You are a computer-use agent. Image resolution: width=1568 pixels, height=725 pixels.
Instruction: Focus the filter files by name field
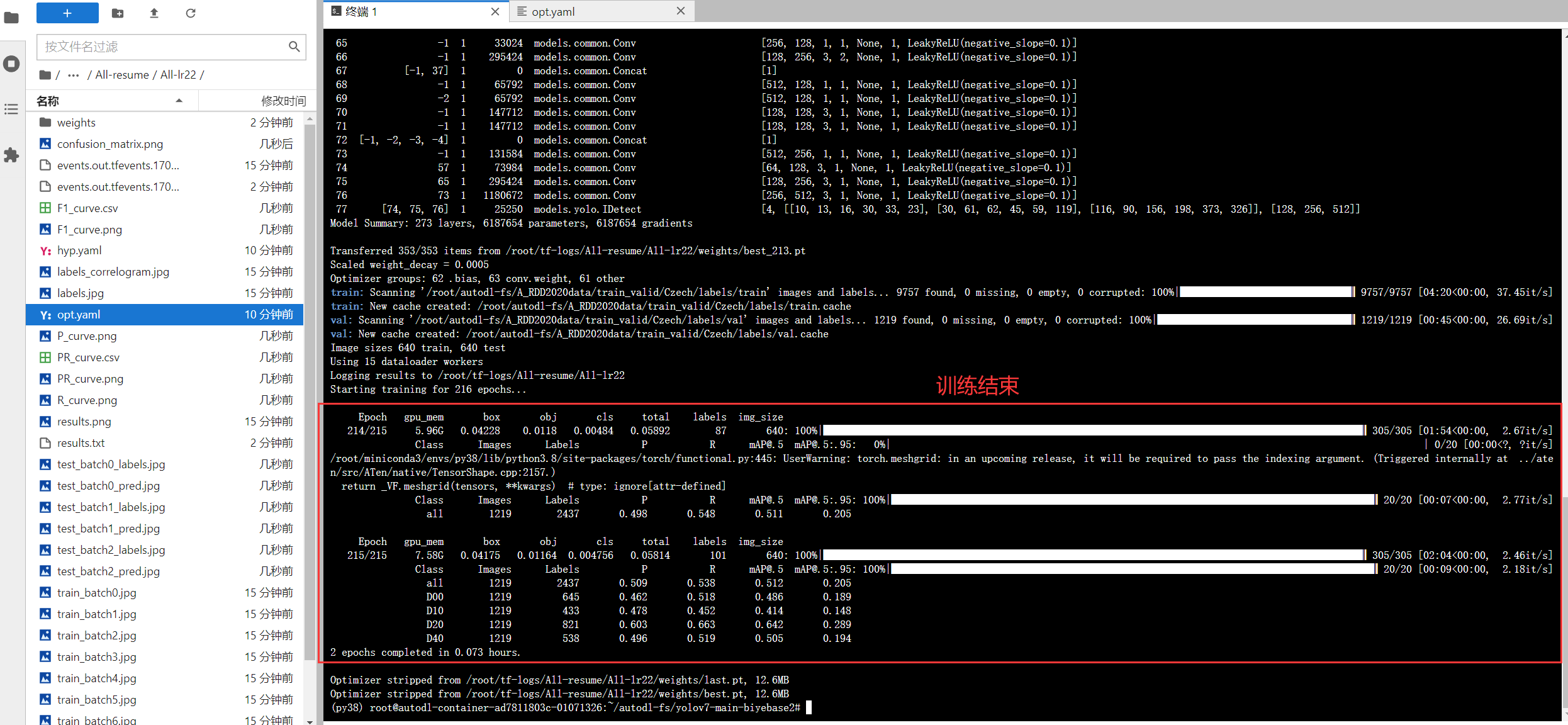tap(171, 47)
